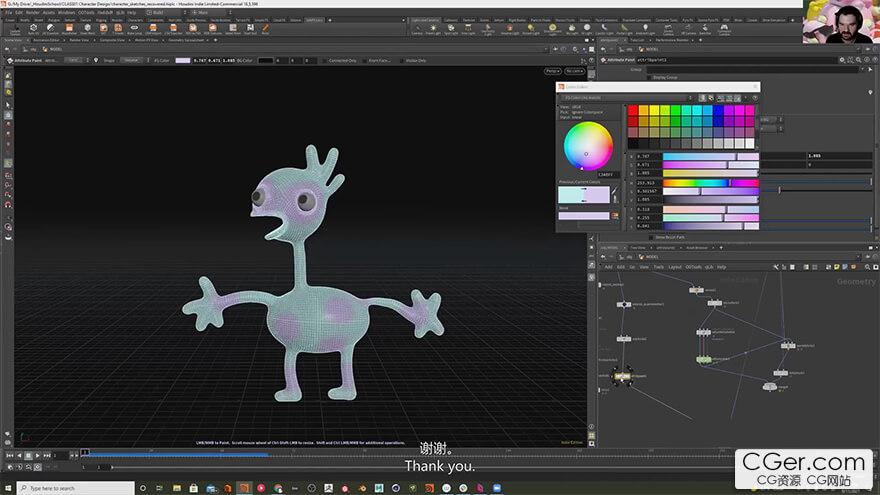Enable the Connected Only checkbox
Viewport: 880px width, 495px height.
(325, 60)
